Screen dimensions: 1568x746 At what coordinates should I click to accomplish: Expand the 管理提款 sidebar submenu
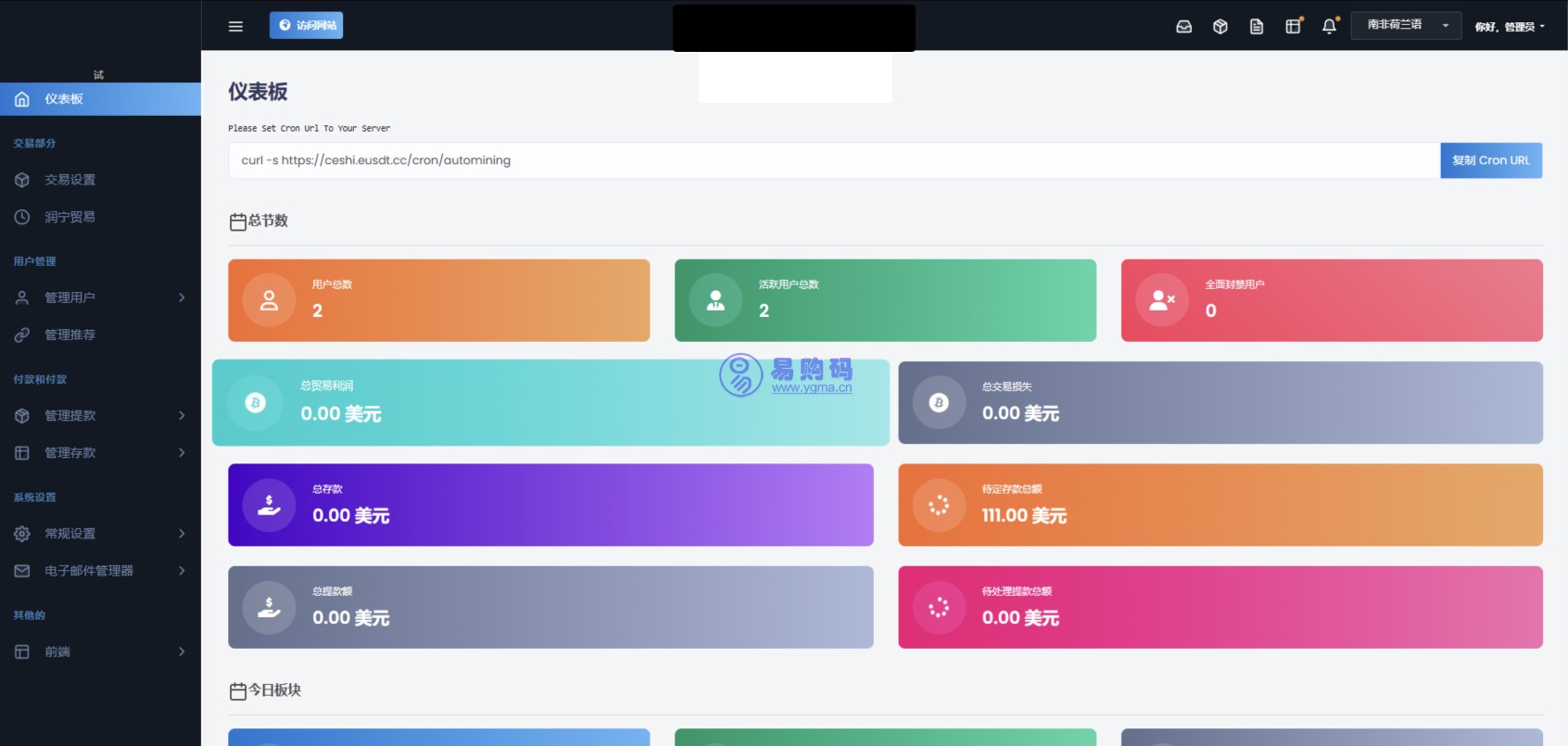coord(100,415)
